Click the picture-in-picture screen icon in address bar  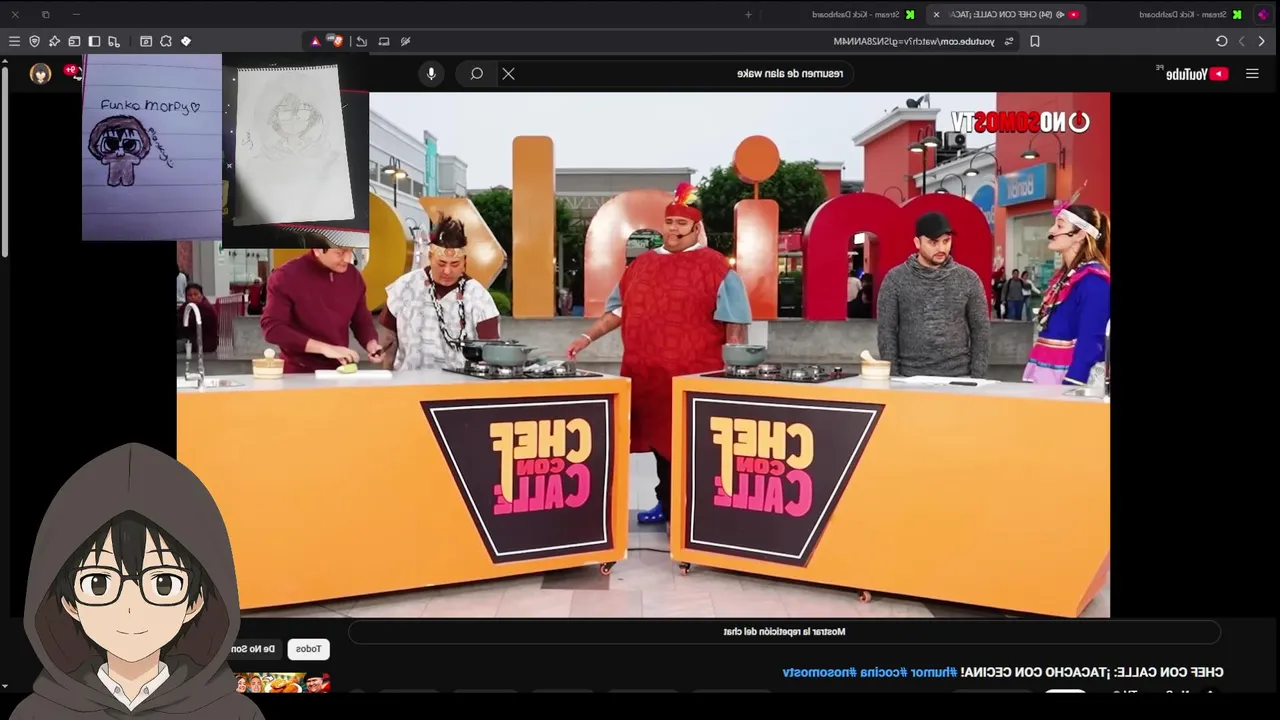coord(383,41)
